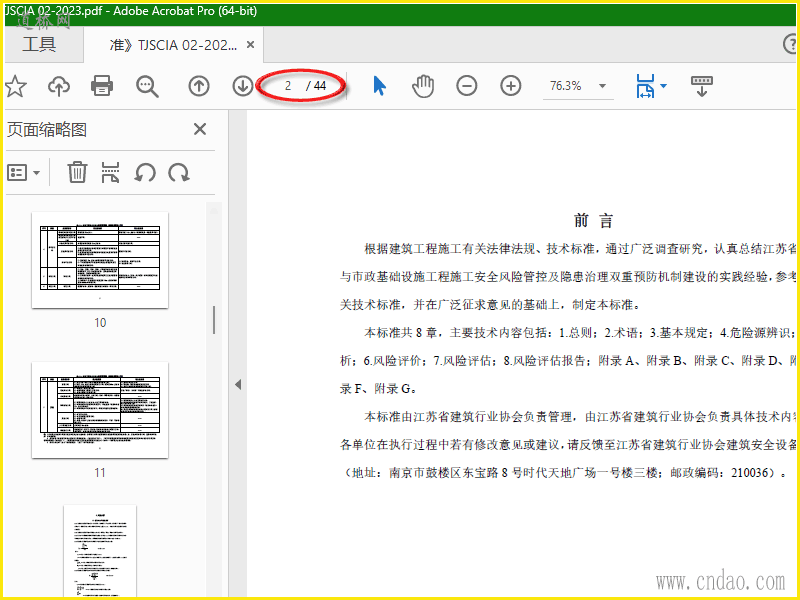Bookmark the file with the star icon

point(15,86)
